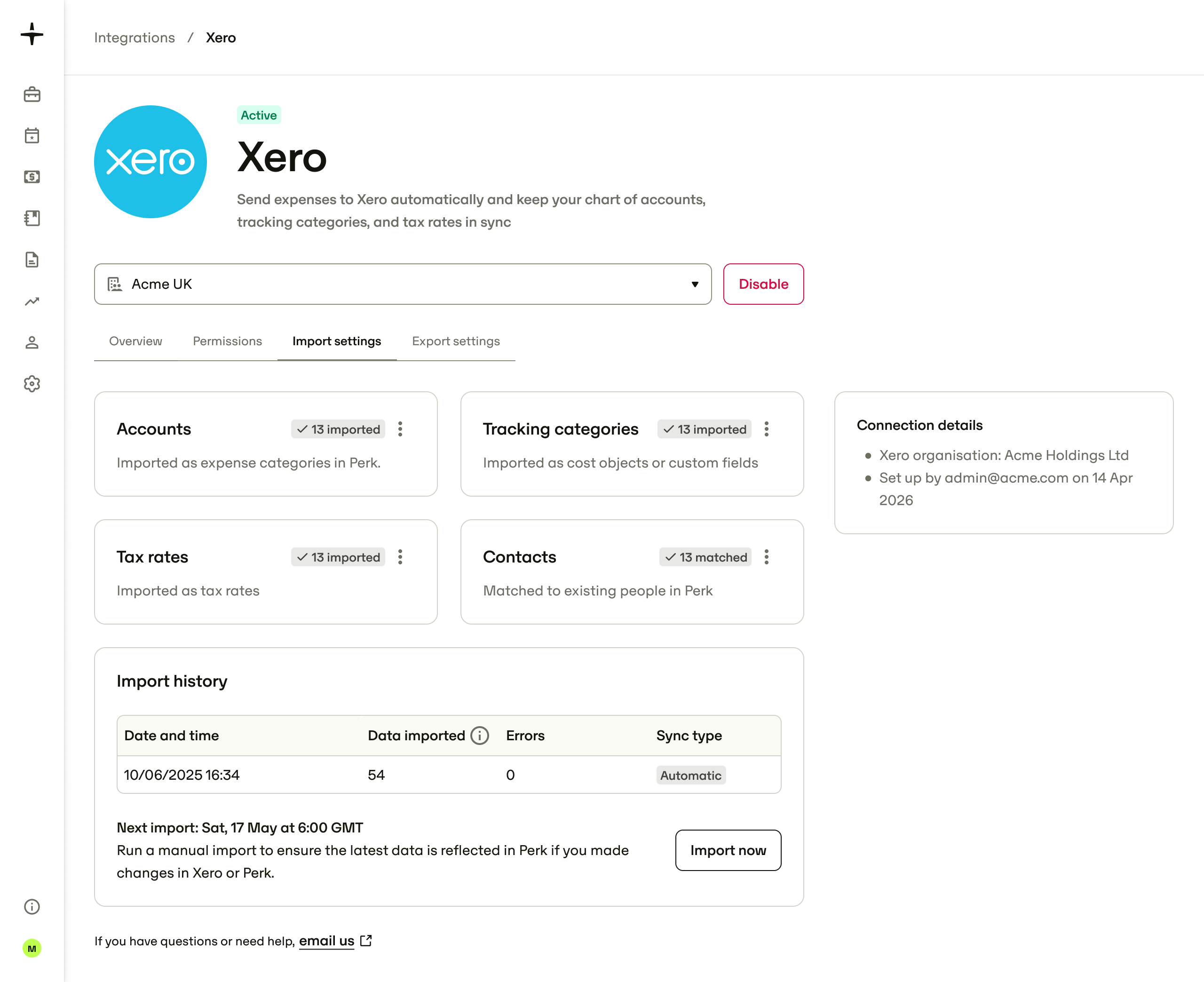The image size is (1204, 982).
Task: Switch to the Export settings tab
Action: (x=456, y=341)
